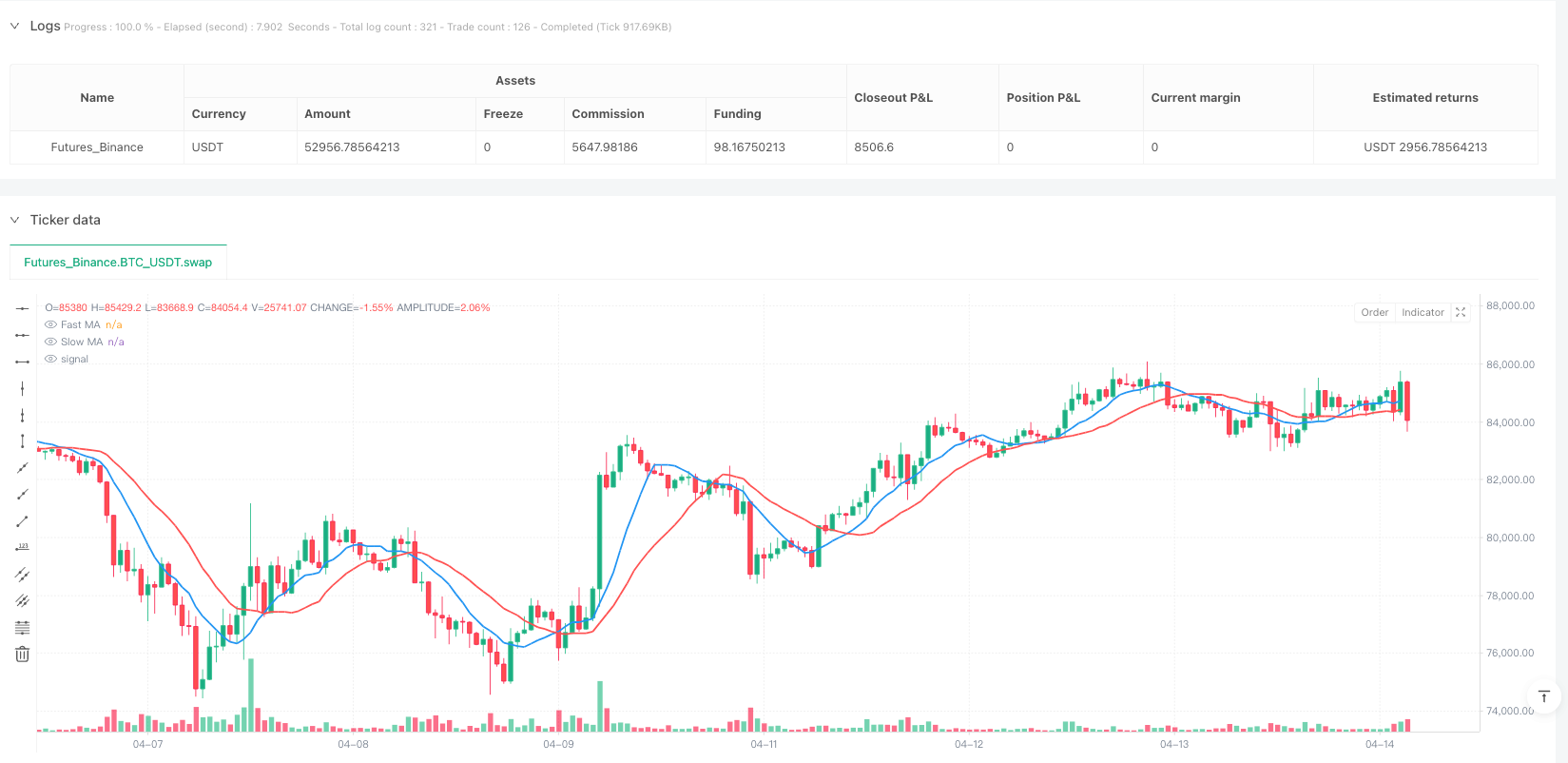Toggle the signal indicator eye icon
Viewport: 1568px width, 763px height.
pos(51,359)
